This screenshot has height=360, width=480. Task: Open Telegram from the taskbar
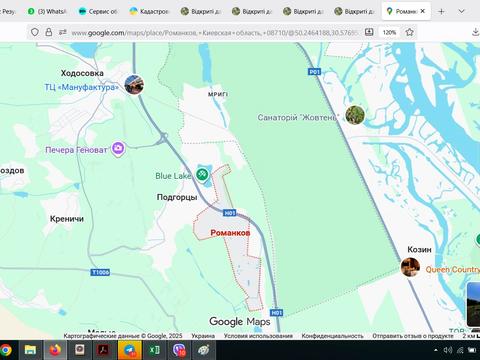(130, 350)
